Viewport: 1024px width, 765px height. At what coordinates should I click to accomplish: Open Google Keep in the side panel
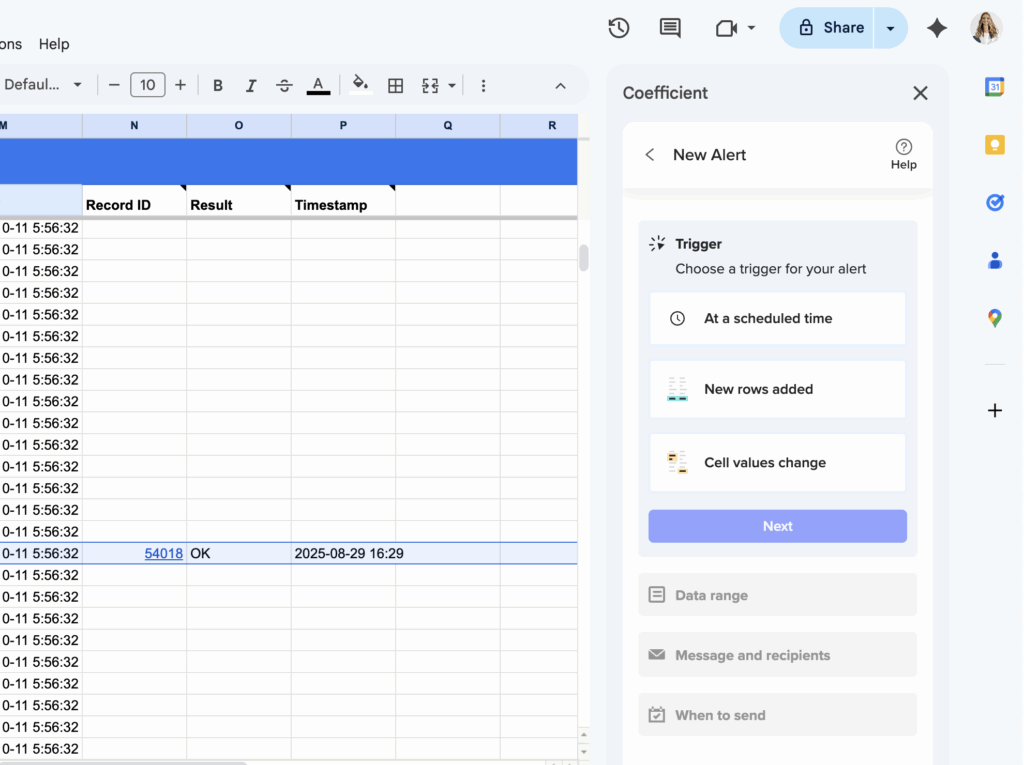click(x=994, y=144)
